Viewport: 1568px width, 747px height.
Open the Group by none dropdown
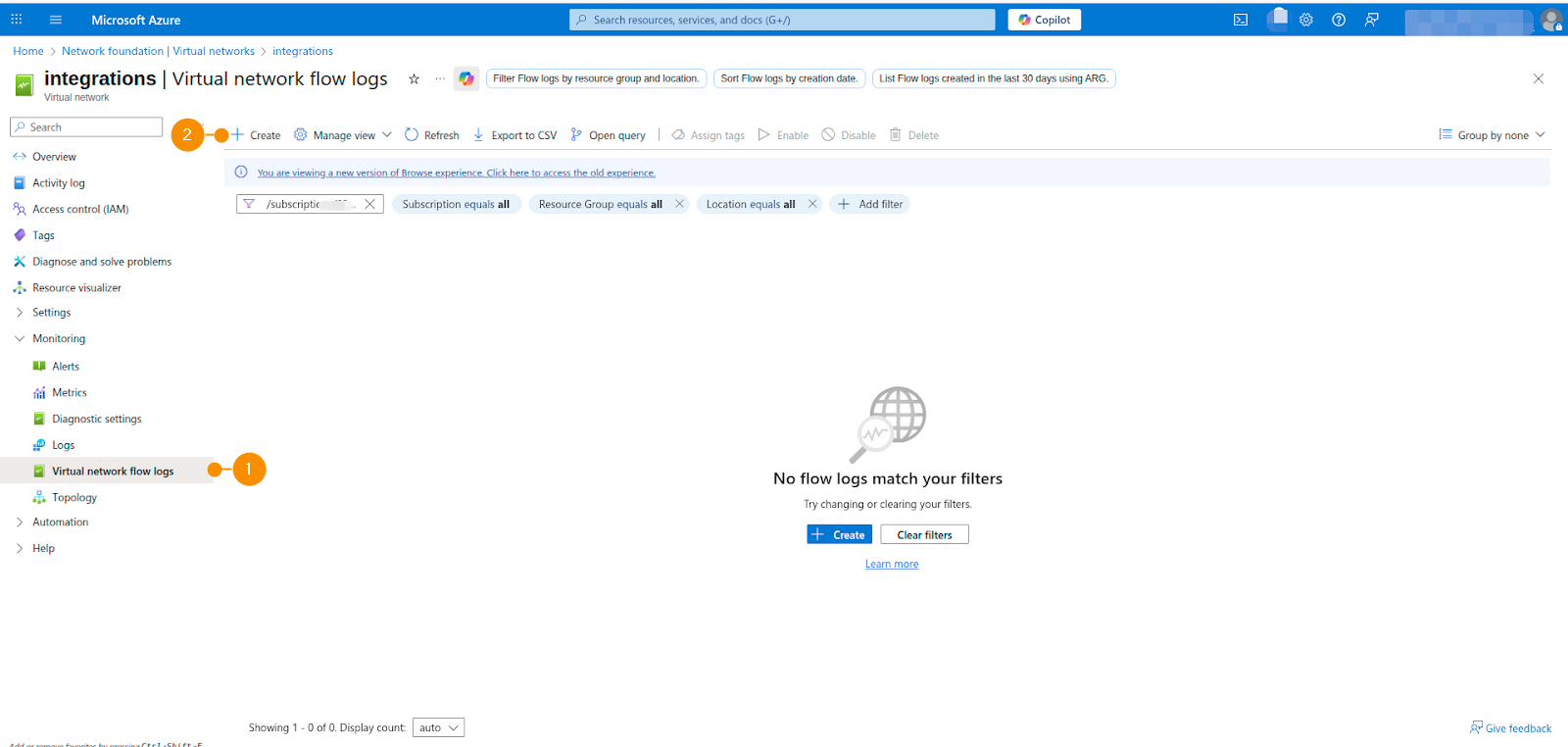1492,135
